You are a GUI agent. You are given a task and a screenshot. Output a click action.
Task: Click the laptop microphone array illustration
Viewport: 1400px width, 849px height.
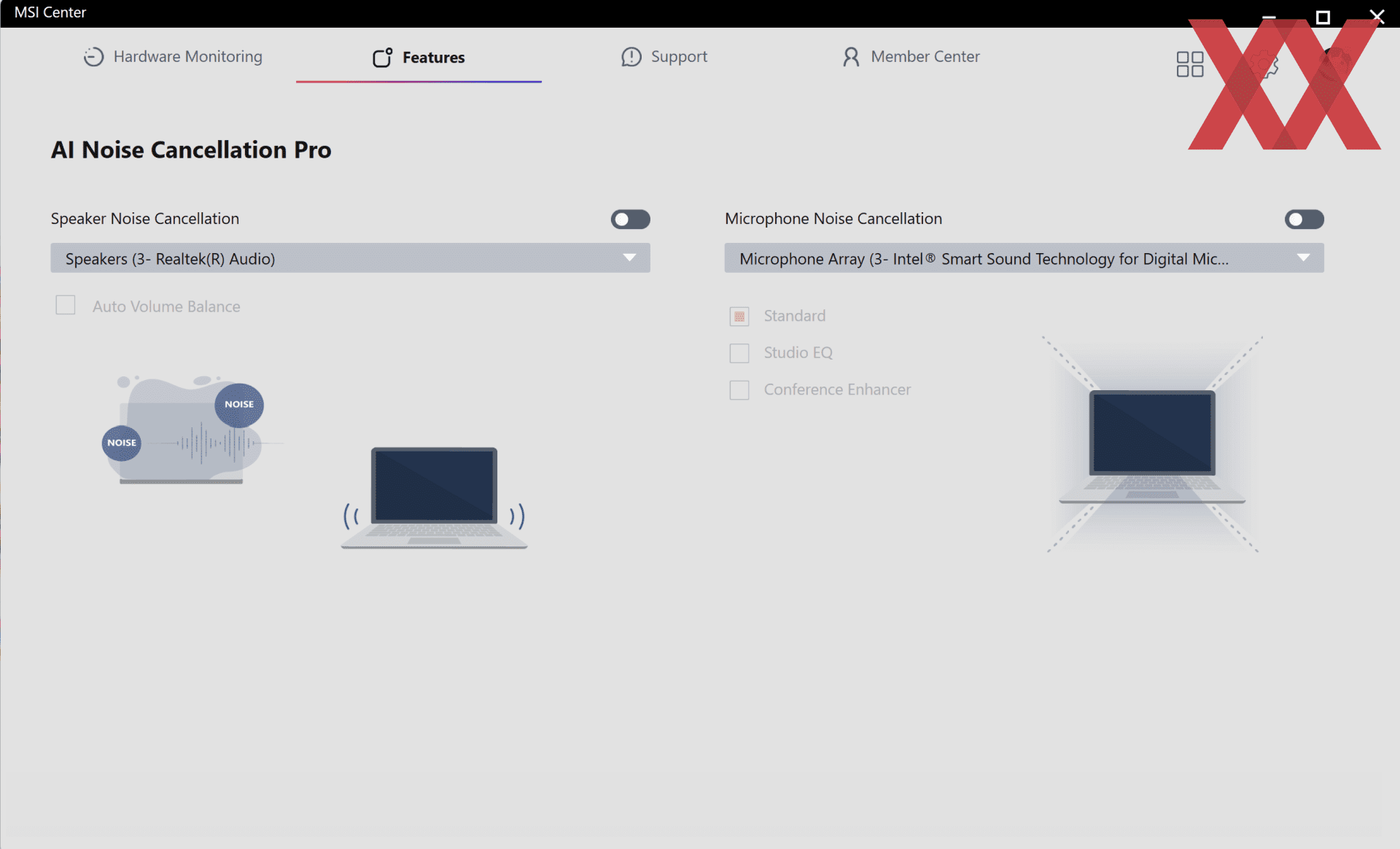click(1152, 444)
